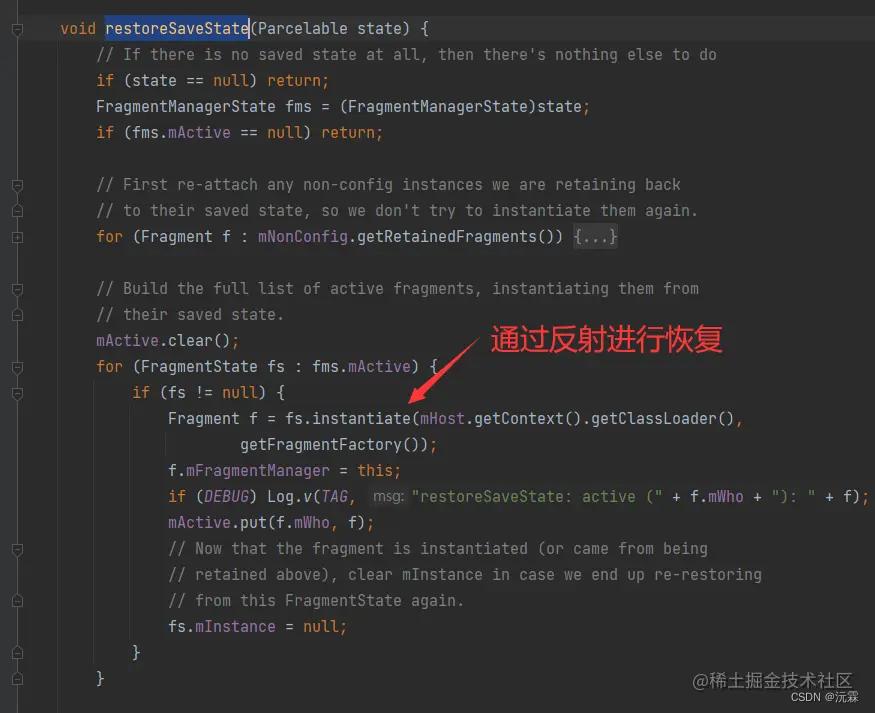Click the mNonConfig field reference
Viewport: 875px width, 713px height.
[303, 237]
